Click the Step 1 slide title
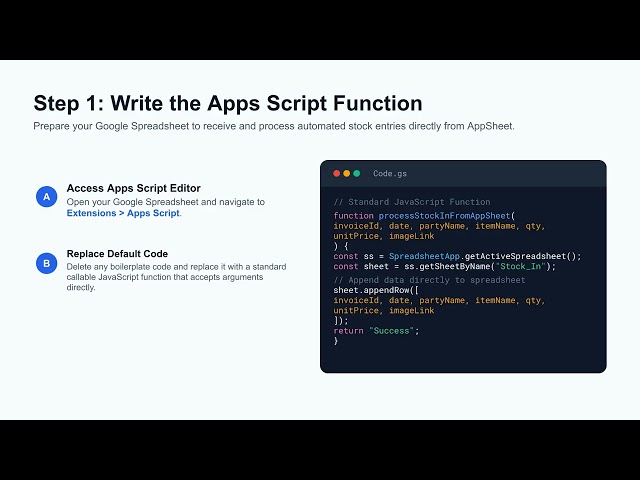The image size is (640, 480). [228, 103]
